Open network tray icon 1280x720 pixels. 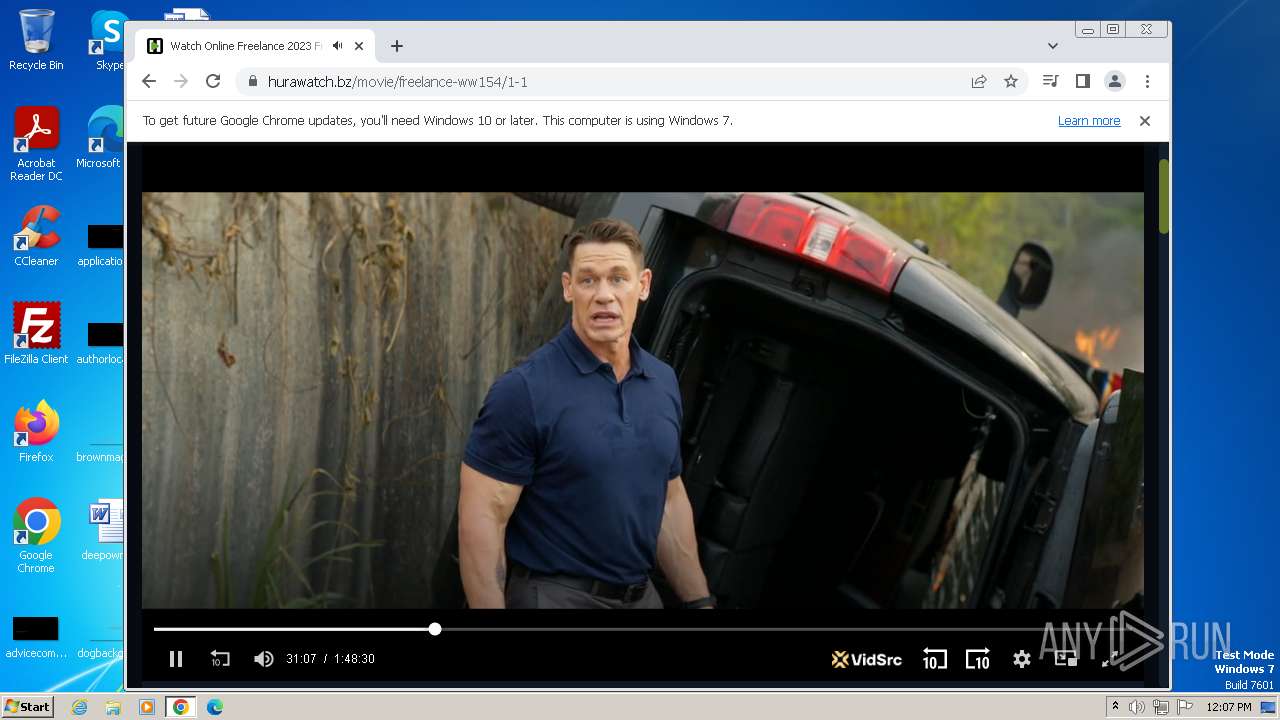point(1161,707)
